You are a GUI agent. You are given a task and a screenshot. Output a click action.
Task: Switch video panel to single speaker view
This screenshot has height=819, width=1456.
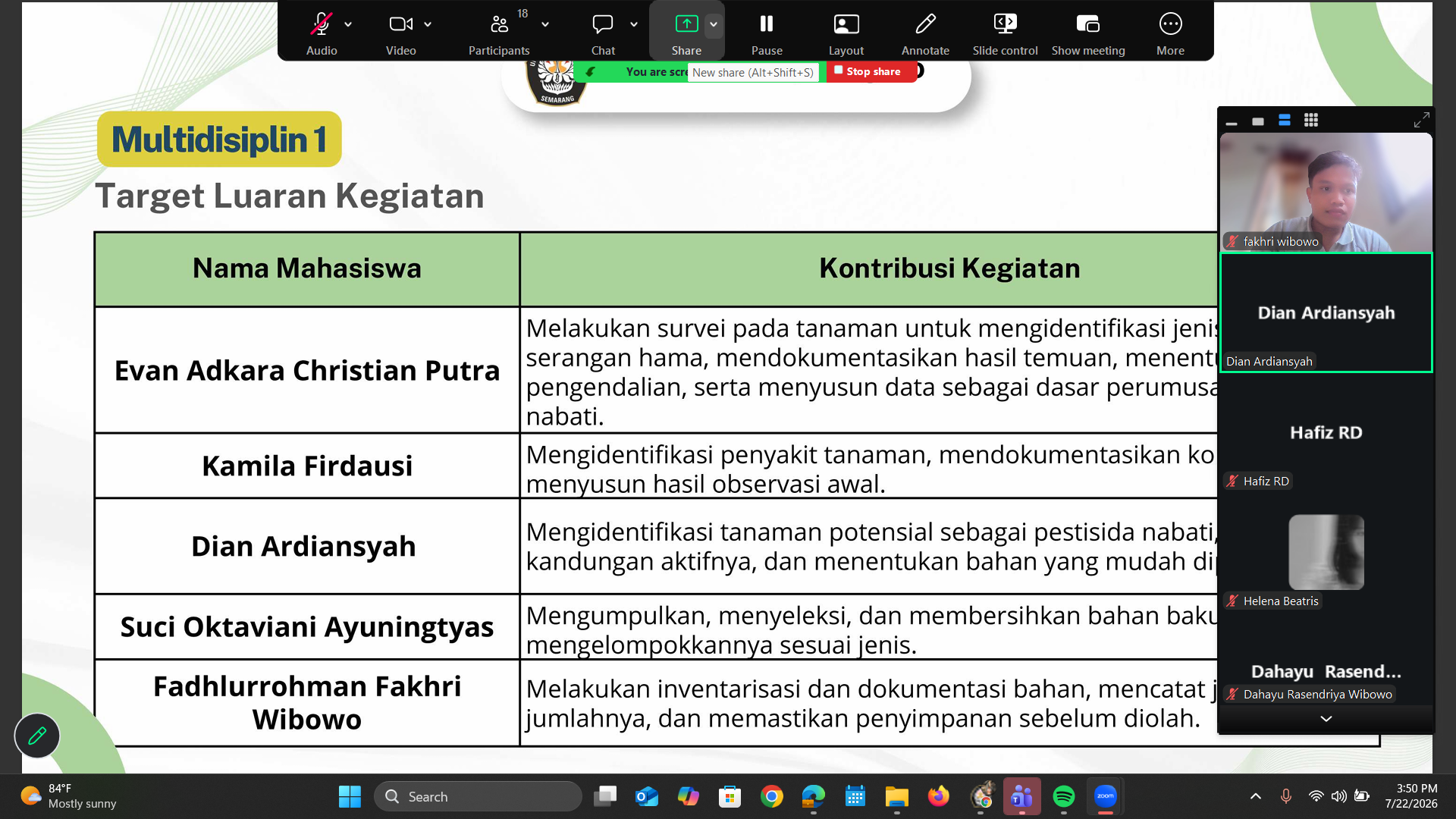point(1258,121)
